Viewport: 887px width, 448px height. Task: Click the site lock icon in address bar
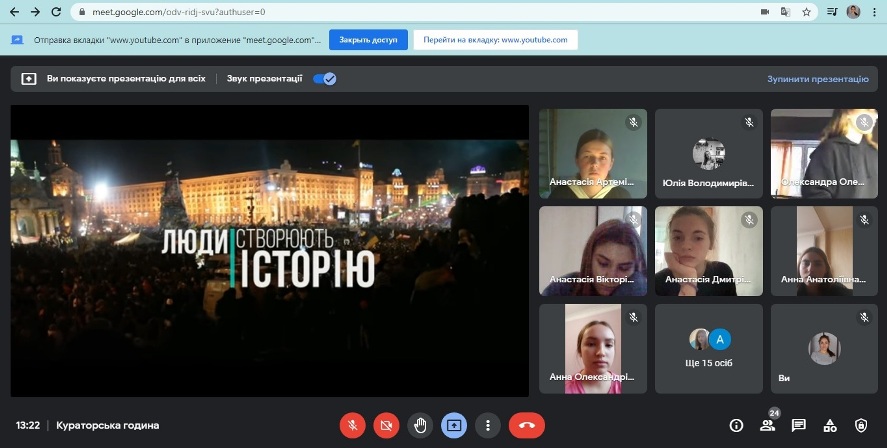[x=83, y=11]
